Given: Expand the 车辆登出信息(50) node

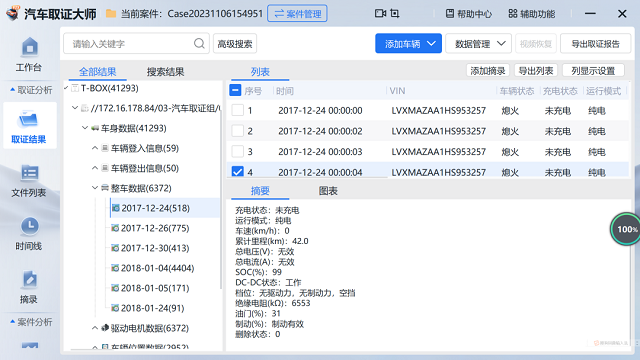Looking at the screenshot, I should [95, 168].
